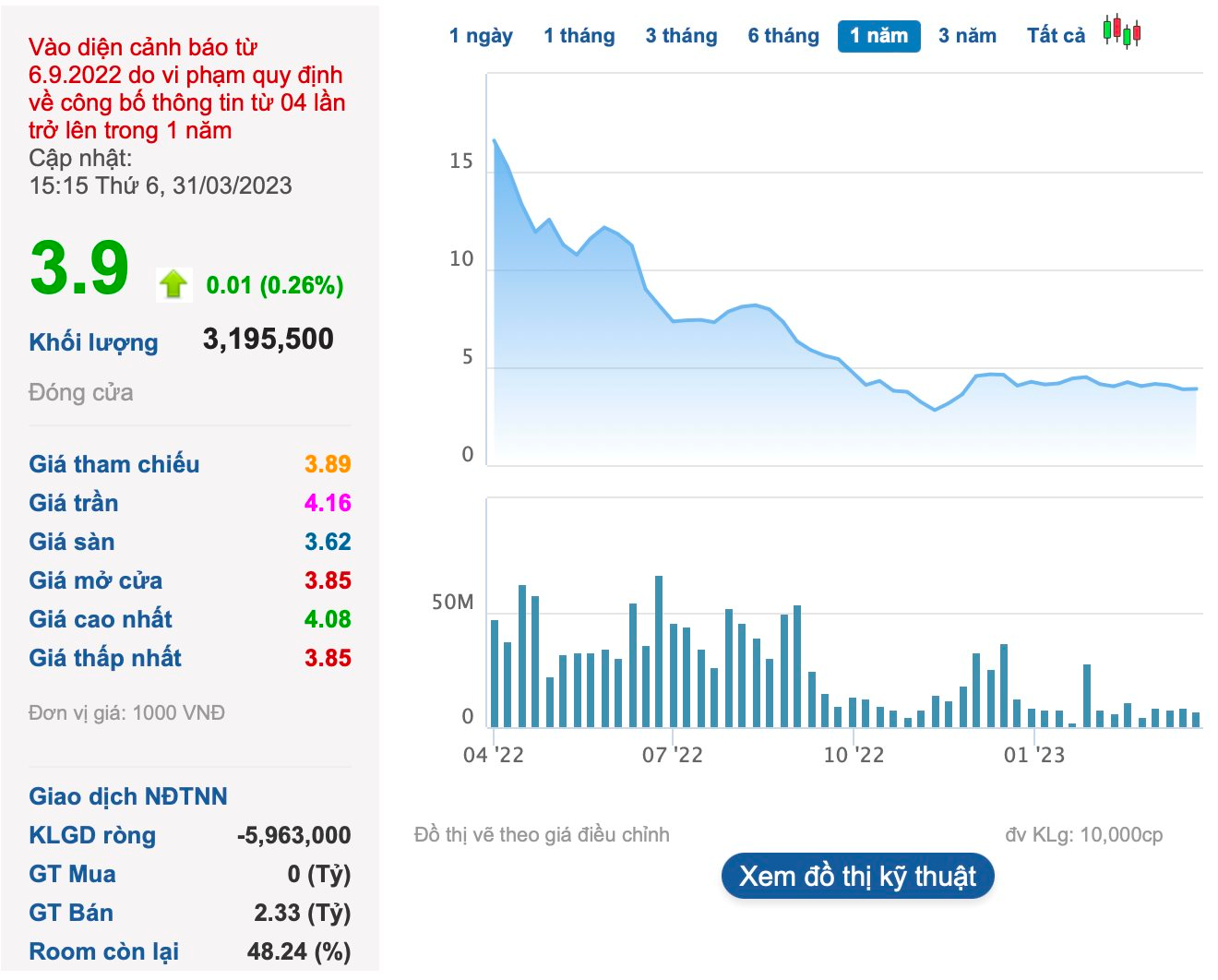Screen dimensions: 1218x980
Task: Click the Giá tham chiếu label
Action: [x=113, y=464]
